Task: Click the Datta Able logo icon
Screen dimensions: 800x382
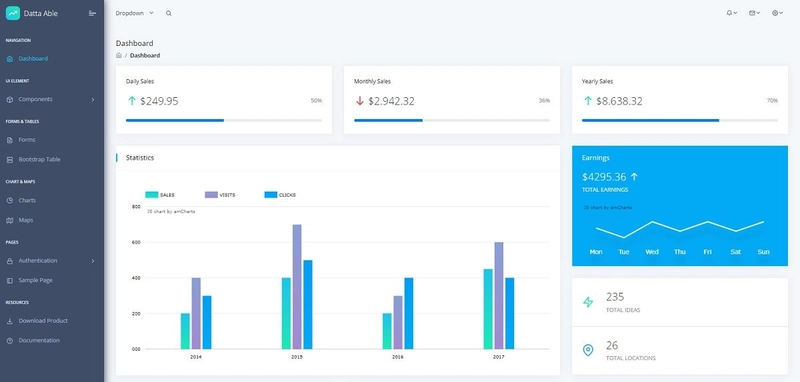Action: coord(13,13)
